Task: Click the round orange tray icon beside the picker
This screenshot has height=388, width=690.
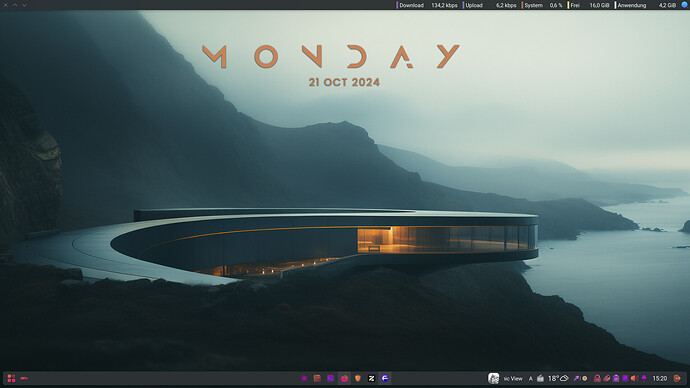Action: tap(585, 378)
